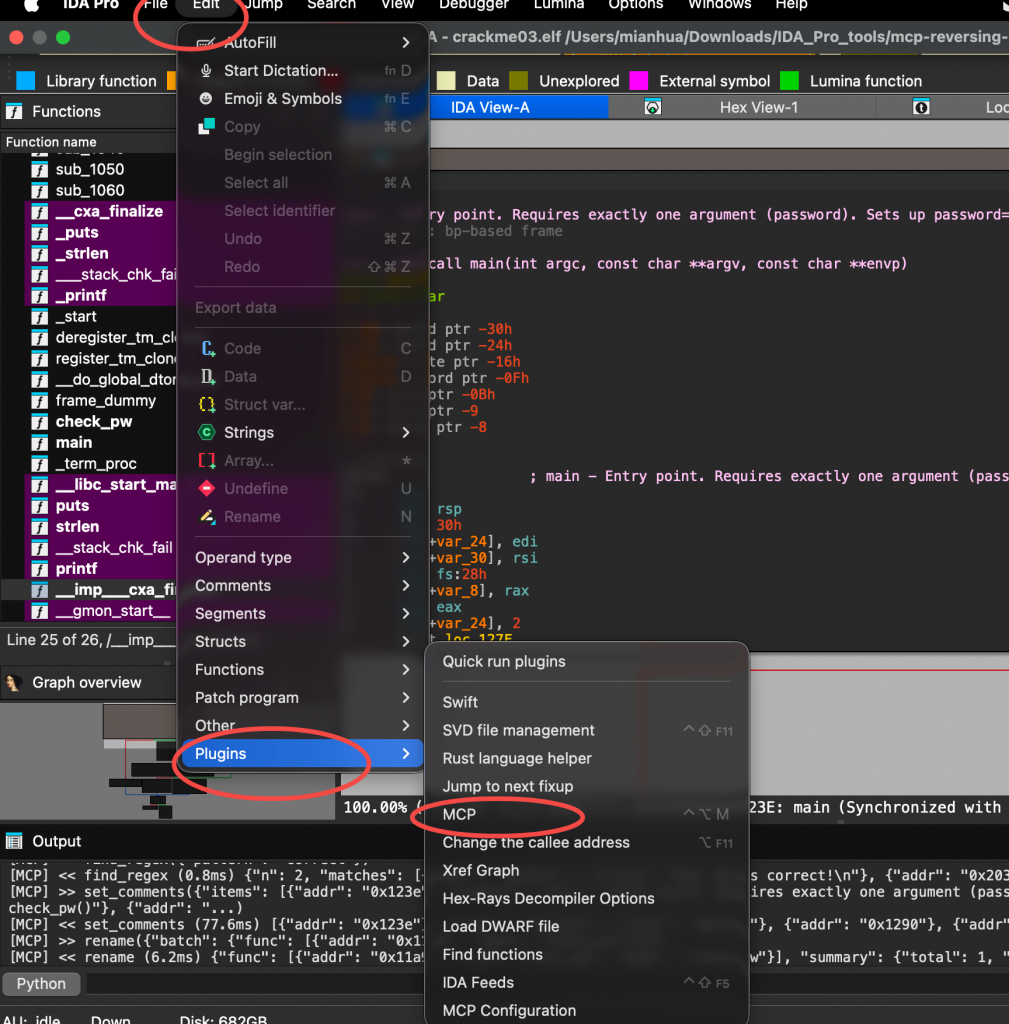The width and height of the screenshot is (1009, 1024).
Task: Click the Struct var braces icon
Action: coord(207,405)
